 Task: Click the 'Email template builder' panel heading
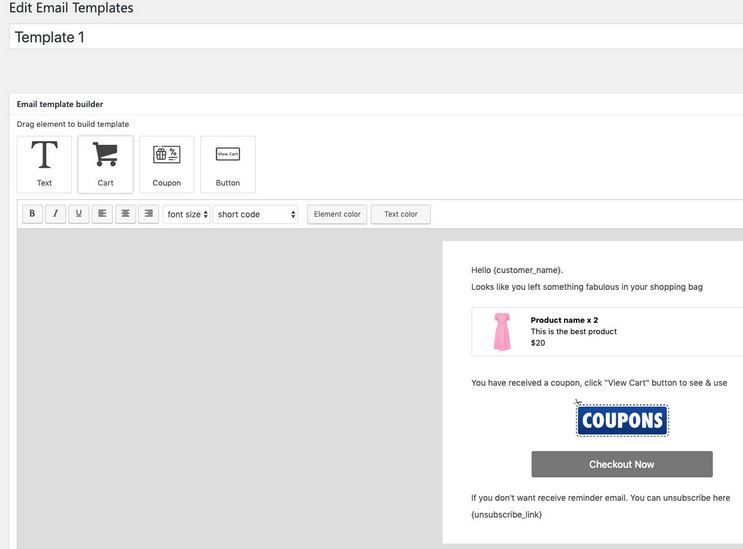click(60, 104)
